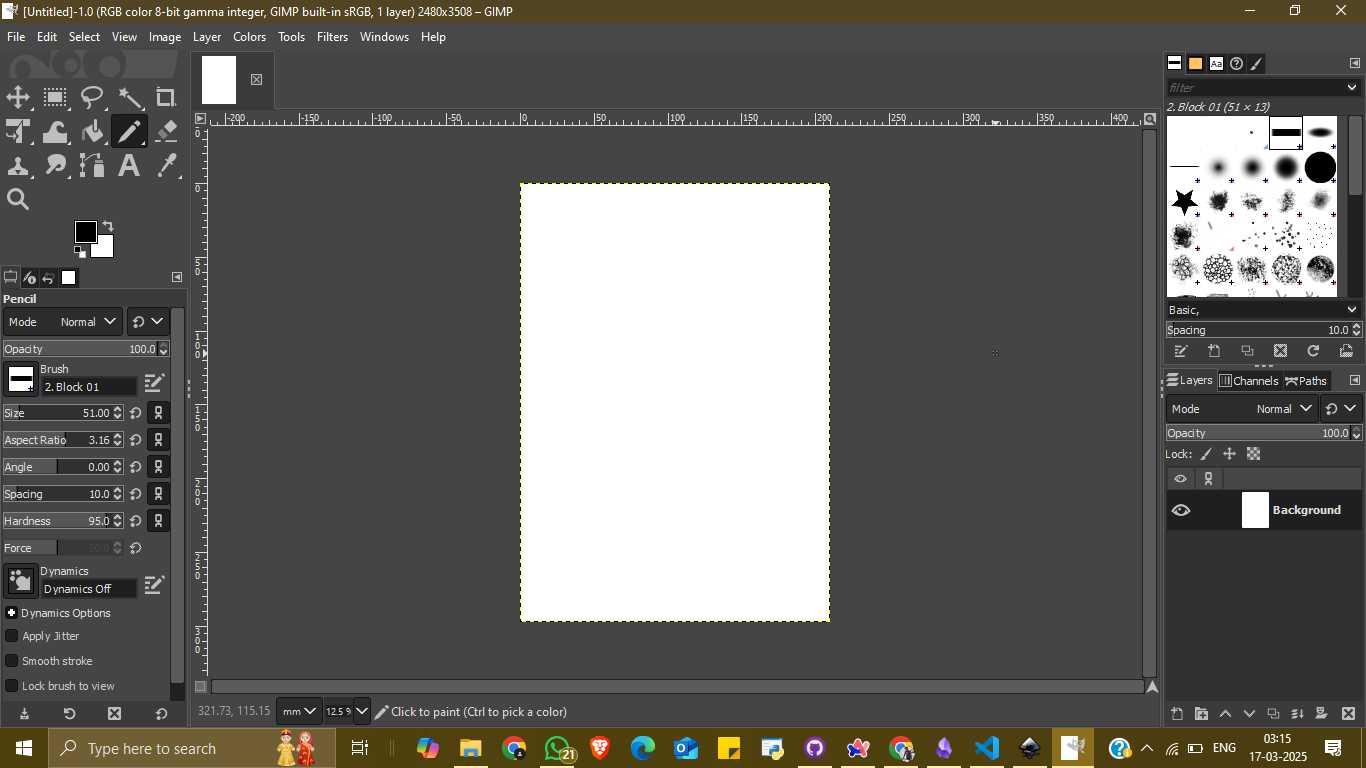Viewport: 1366px width, 768px height.
Task: Select the Smudge tool
Action: (x=55, y=165)
